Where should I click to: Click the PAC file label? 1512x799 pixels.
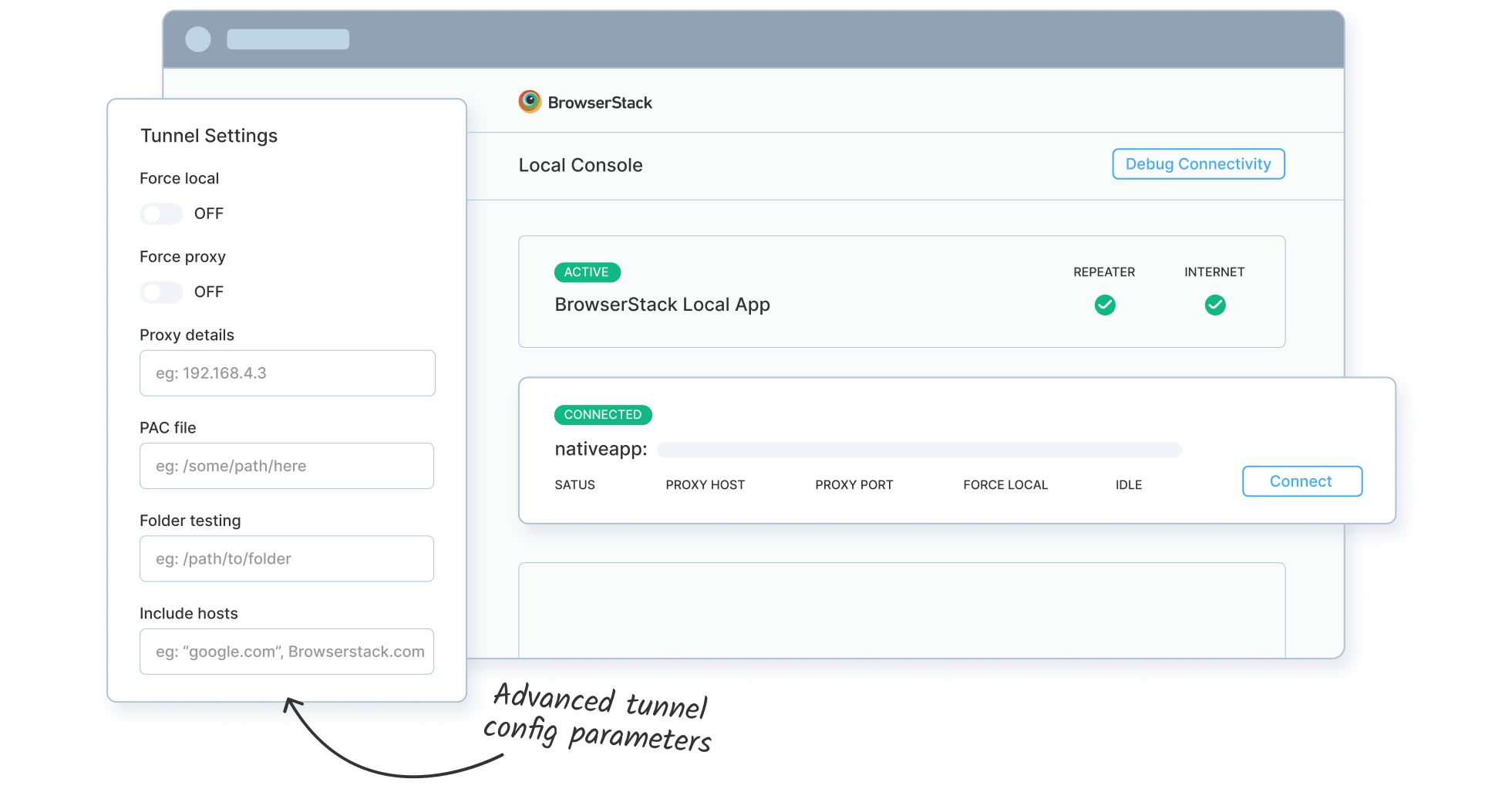click(x=168, y=428)
